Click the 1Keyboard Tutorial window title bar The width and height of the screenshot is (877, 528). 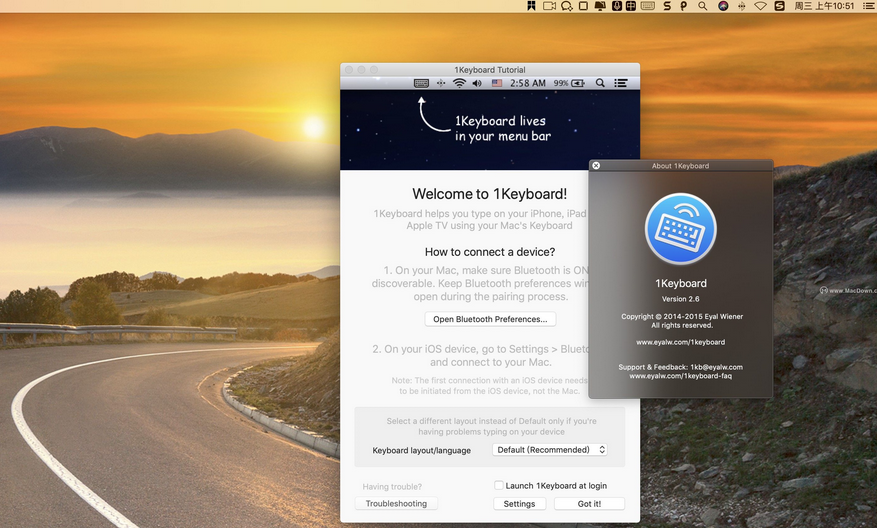pos(490,70)
